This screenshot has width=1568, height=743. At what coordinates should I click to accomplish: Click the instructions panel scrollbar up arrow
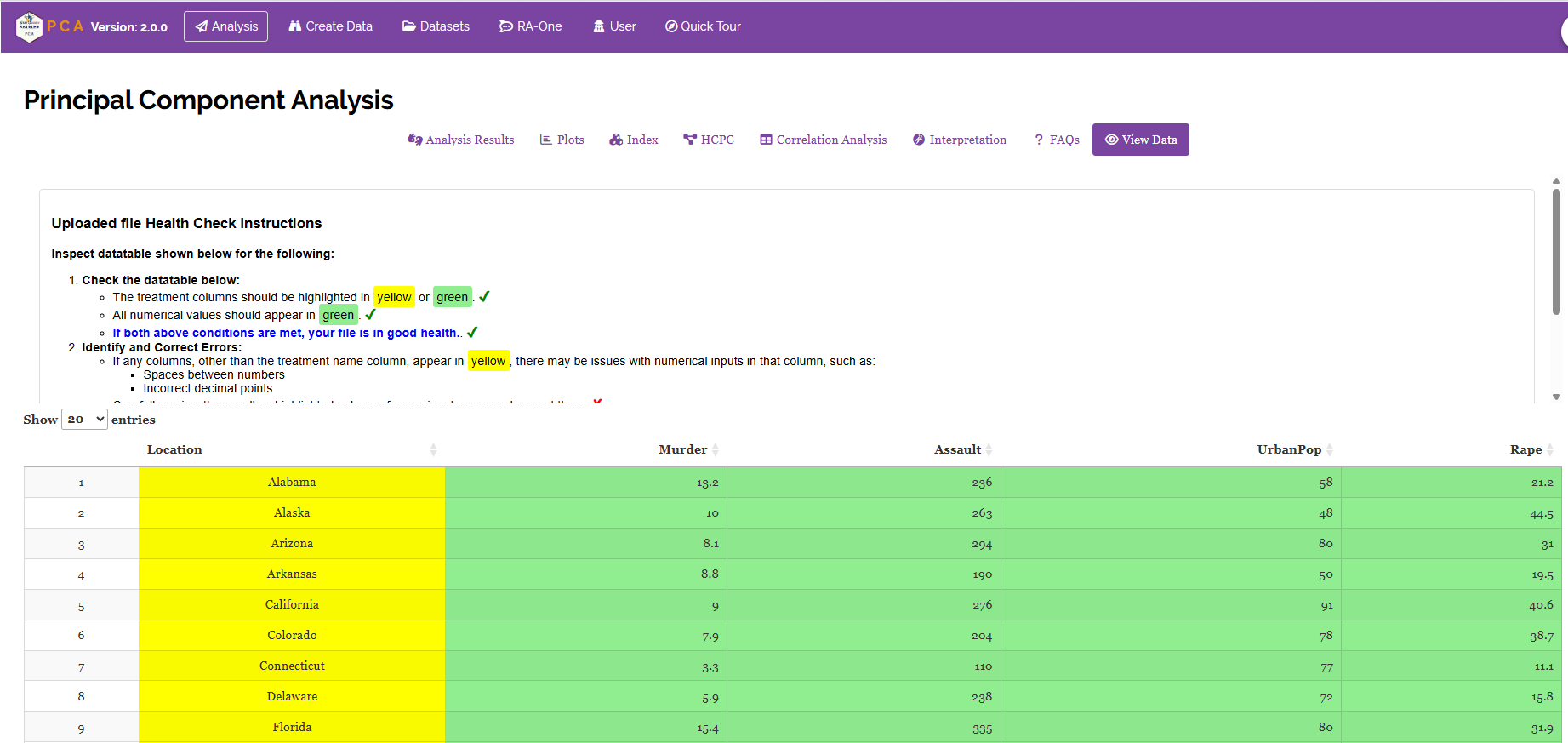(1556, 181)
